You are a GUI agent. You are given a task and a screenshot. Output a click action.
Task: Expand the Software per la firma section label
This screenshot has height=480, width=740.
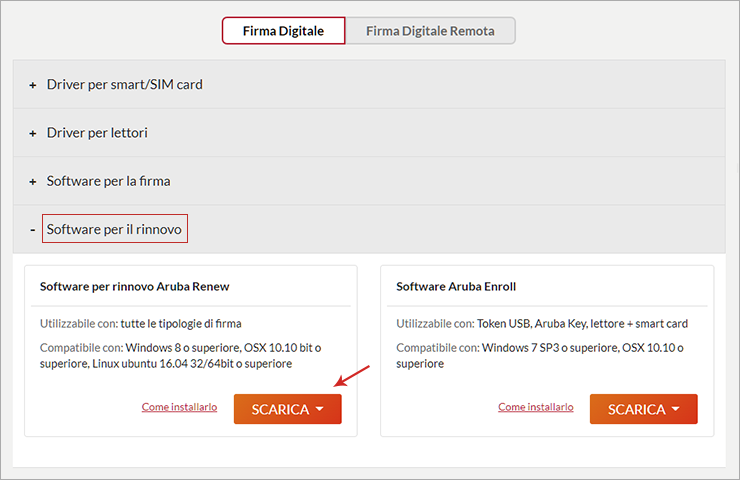(108, 181)
